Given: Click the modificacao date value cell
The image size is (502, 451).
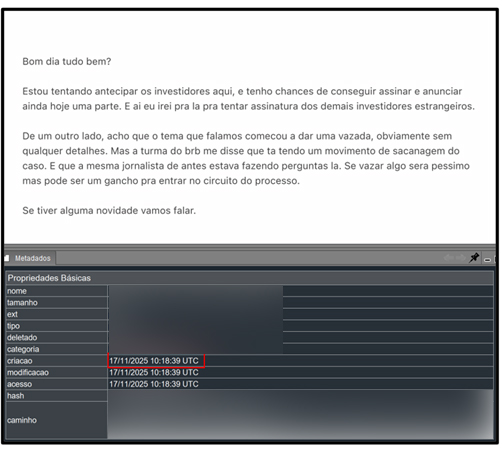Looking at the screenshot, I should pyautogui.click(x=300, y=372).
